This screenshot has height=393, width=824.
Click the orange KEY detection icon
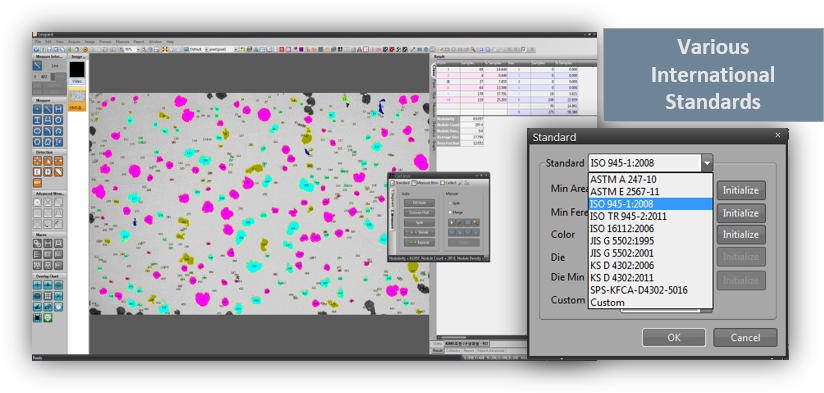coord(37,182)
